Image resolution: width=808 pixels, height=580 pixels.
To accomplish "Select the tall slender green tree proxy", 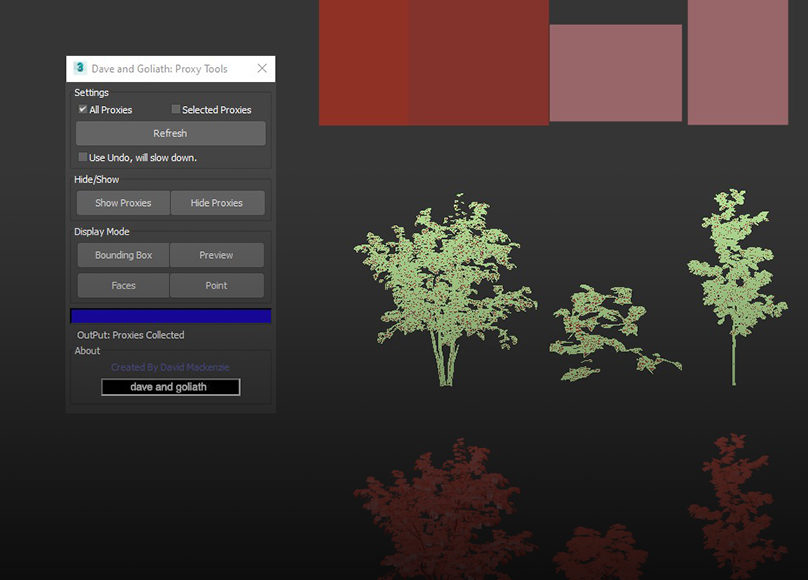I will point(733,270).
